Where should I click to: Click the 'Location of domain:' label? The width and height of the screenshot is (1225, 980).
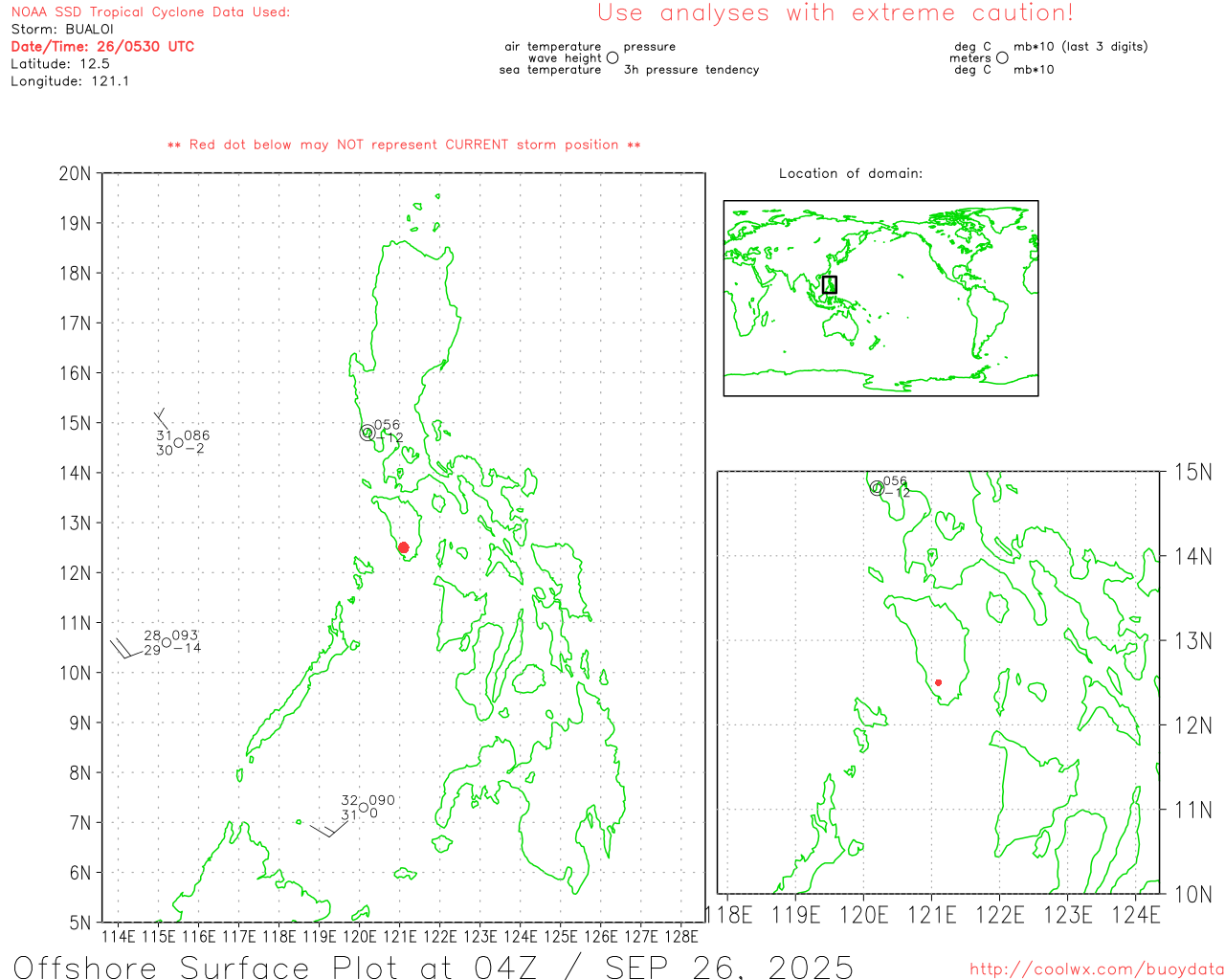[x=851, y=173]
